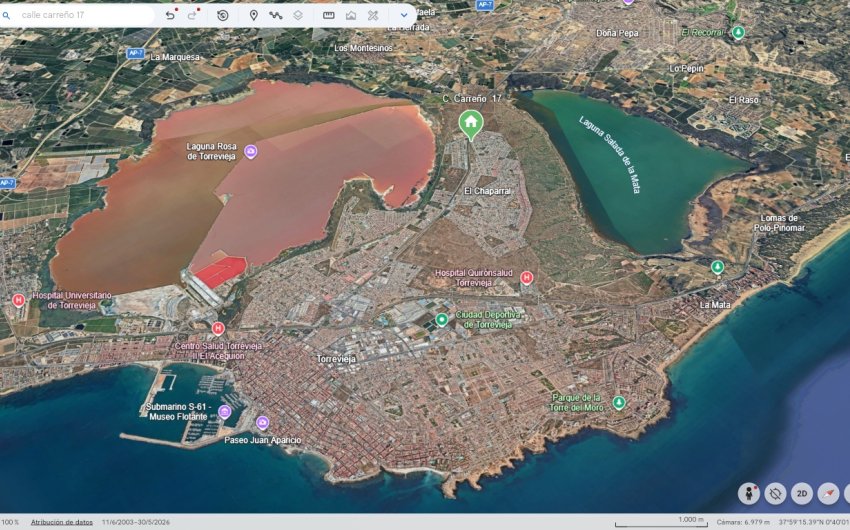Click the green home marker for C. Carreño 17
This screenshot has width=850, height=530.
(471, 124)
